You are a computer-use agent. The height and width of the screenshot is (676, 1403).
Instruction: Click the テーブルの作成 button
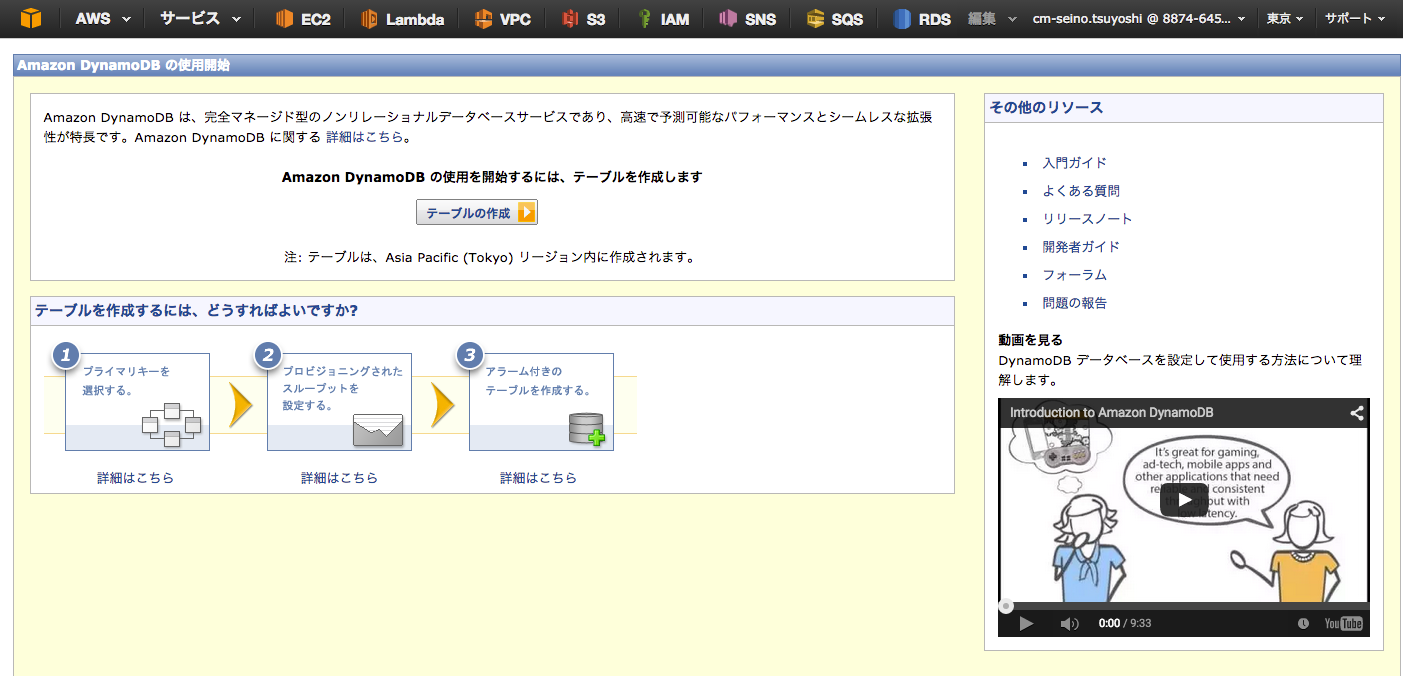pyautogui.click(x=477, y=213)
